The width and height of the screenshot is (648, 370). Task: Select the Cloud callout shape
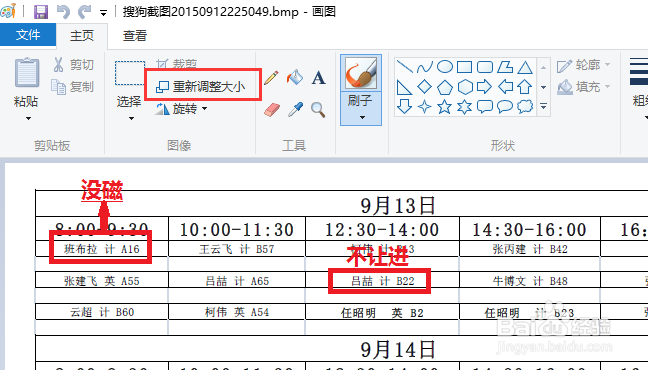[x=525, y=107]
